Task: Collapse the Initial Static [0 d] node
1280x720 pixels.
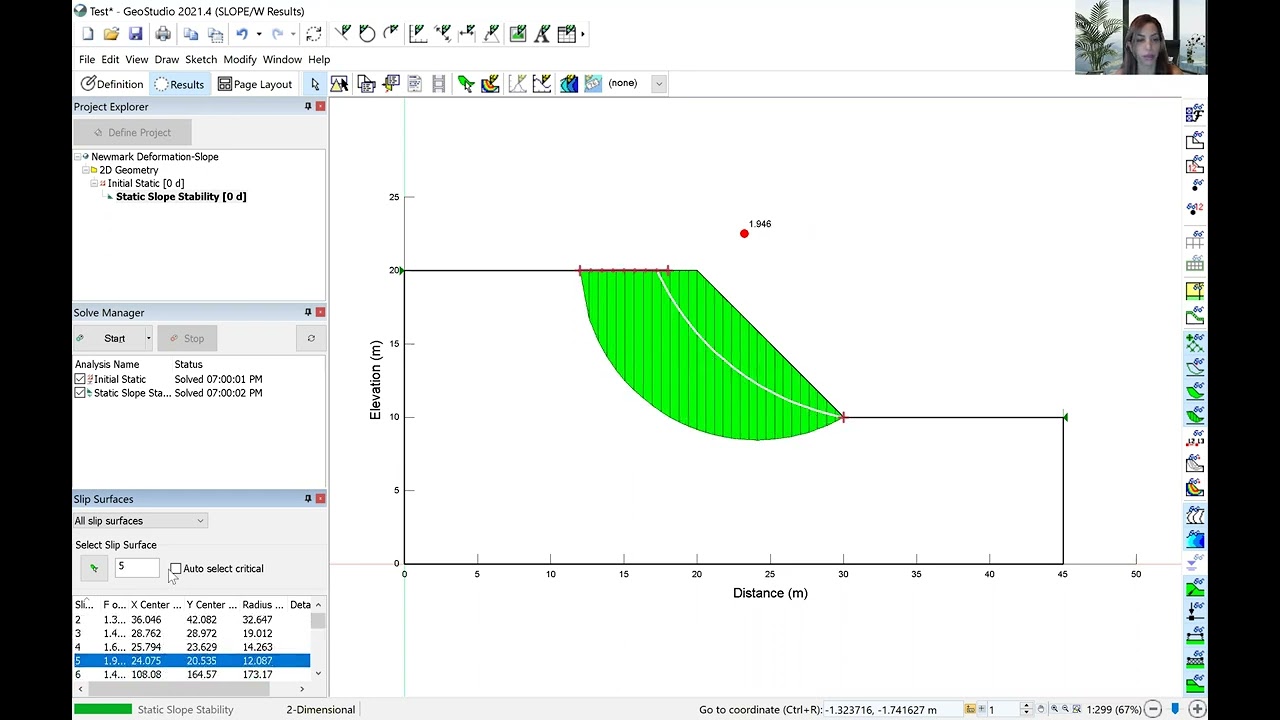Action: [x=94, y=183]
